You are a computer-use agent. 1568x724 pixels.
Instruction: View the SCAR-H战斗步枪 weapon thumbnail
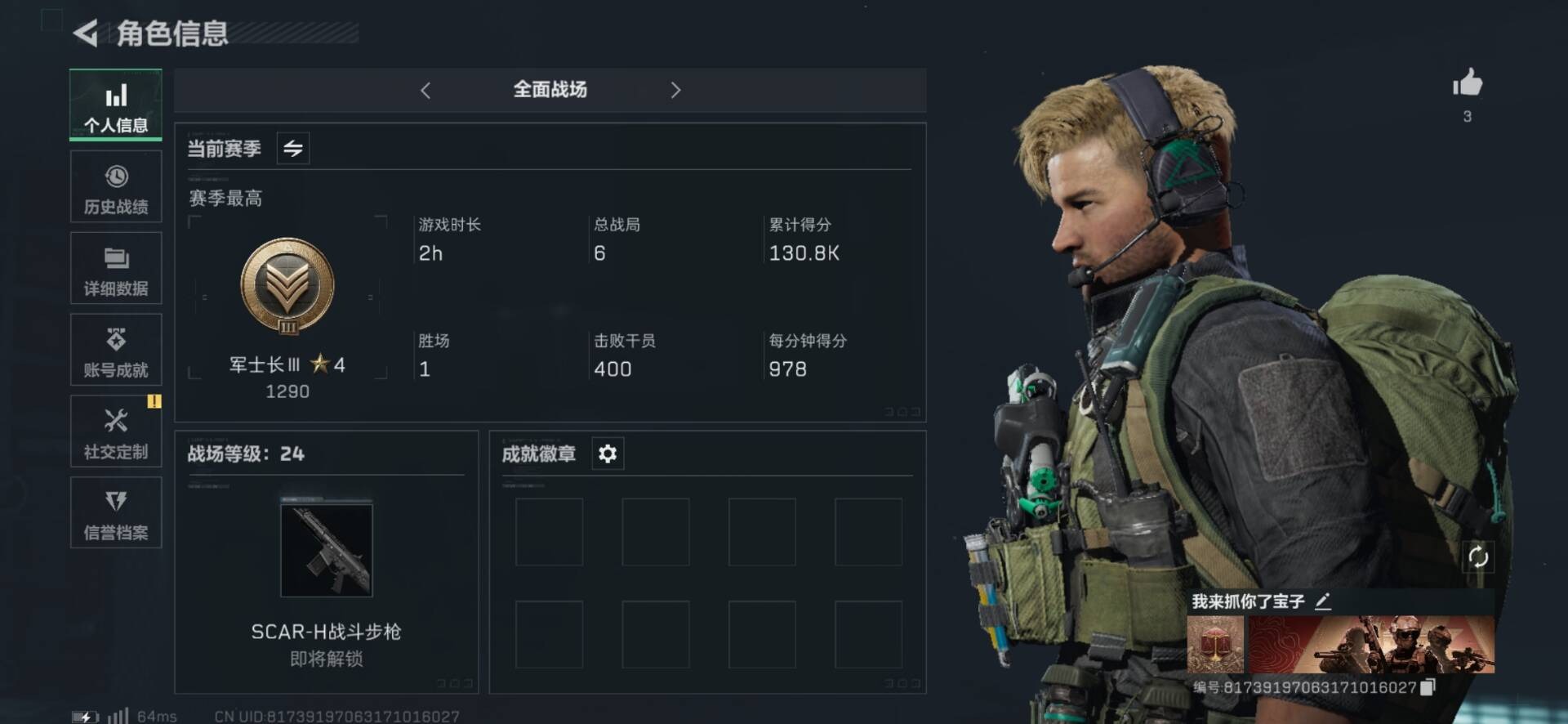coord(327,550)
